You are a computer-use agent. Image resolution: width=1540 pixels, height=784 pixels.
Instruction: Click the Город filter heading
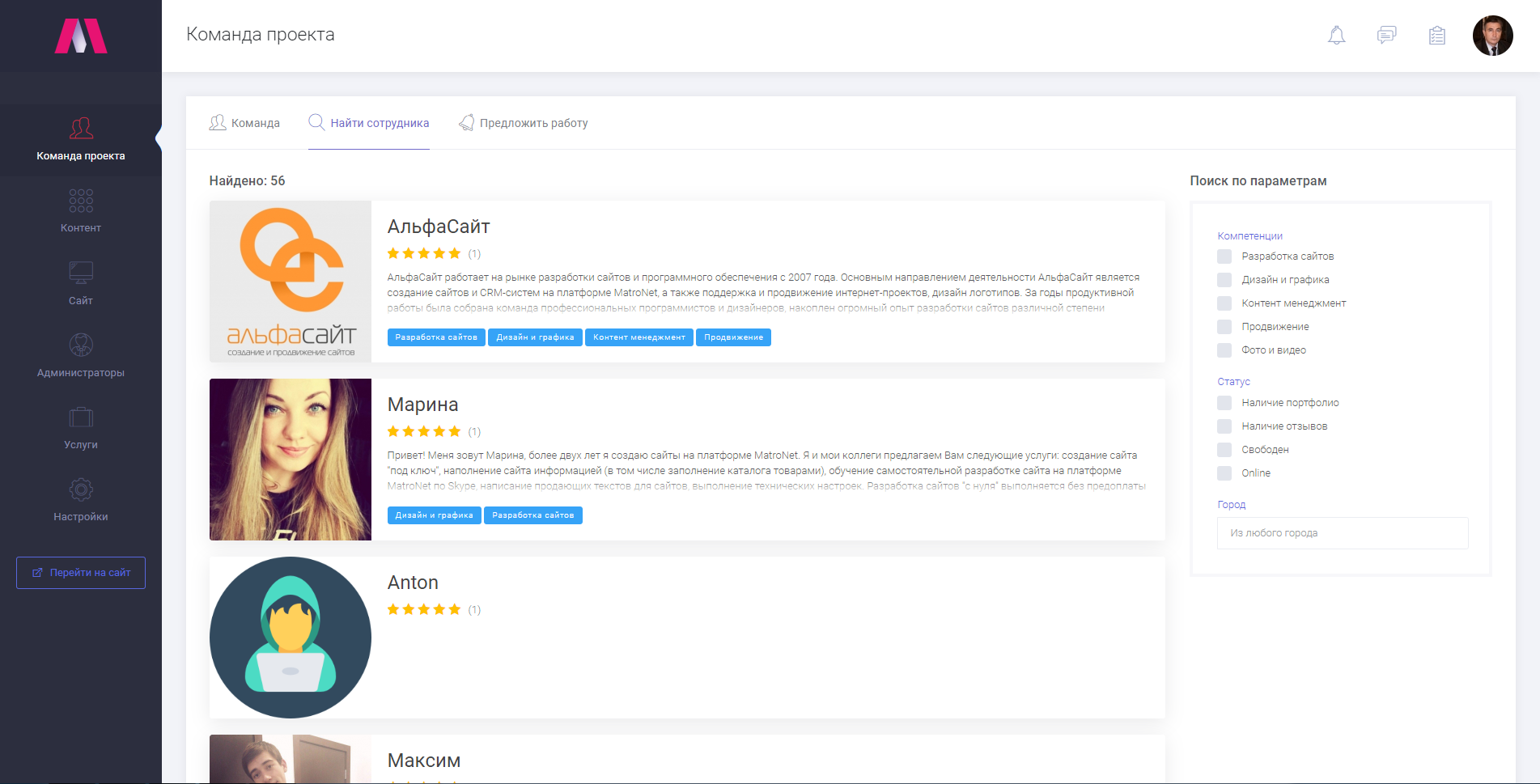click(1231, 505)
